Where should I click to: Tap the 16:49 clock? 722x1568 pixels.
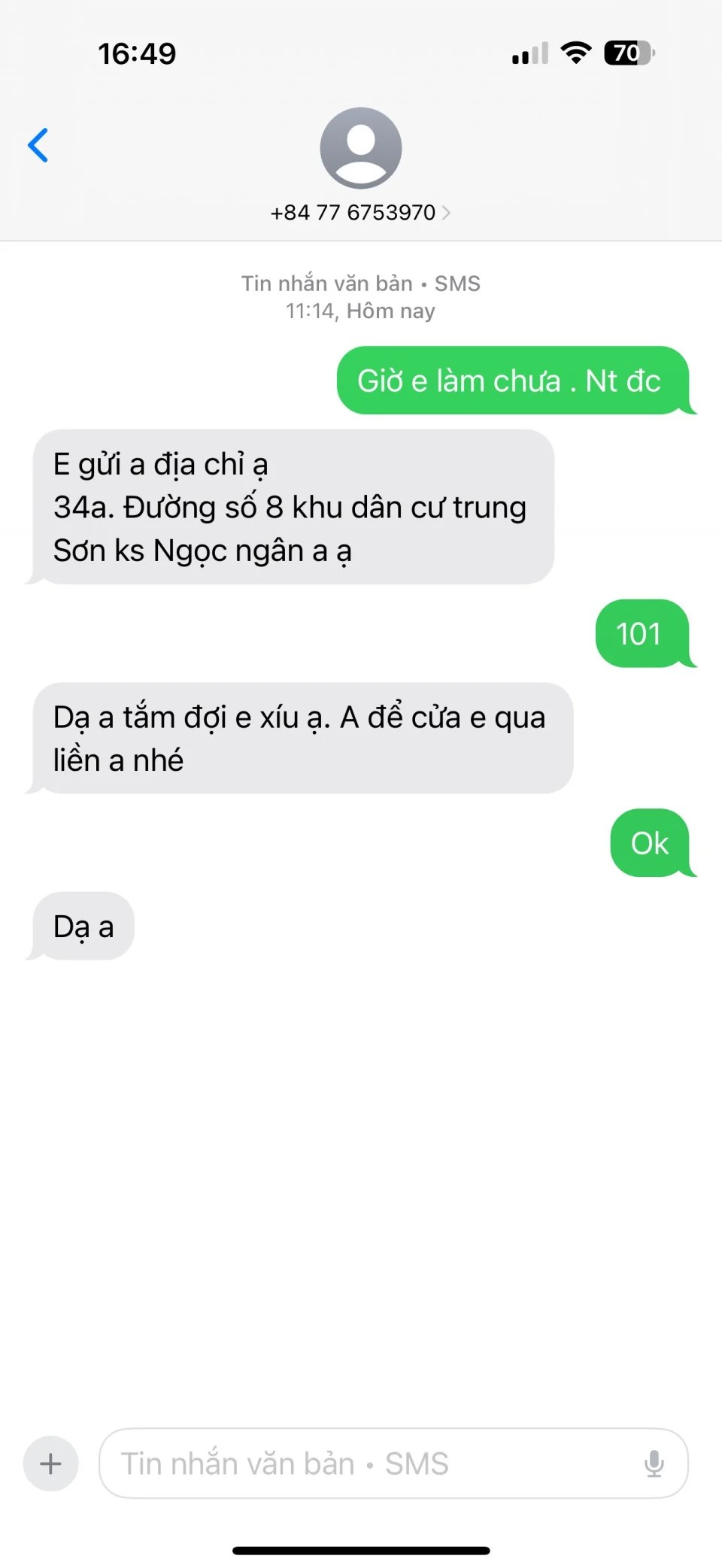point(137,53)
